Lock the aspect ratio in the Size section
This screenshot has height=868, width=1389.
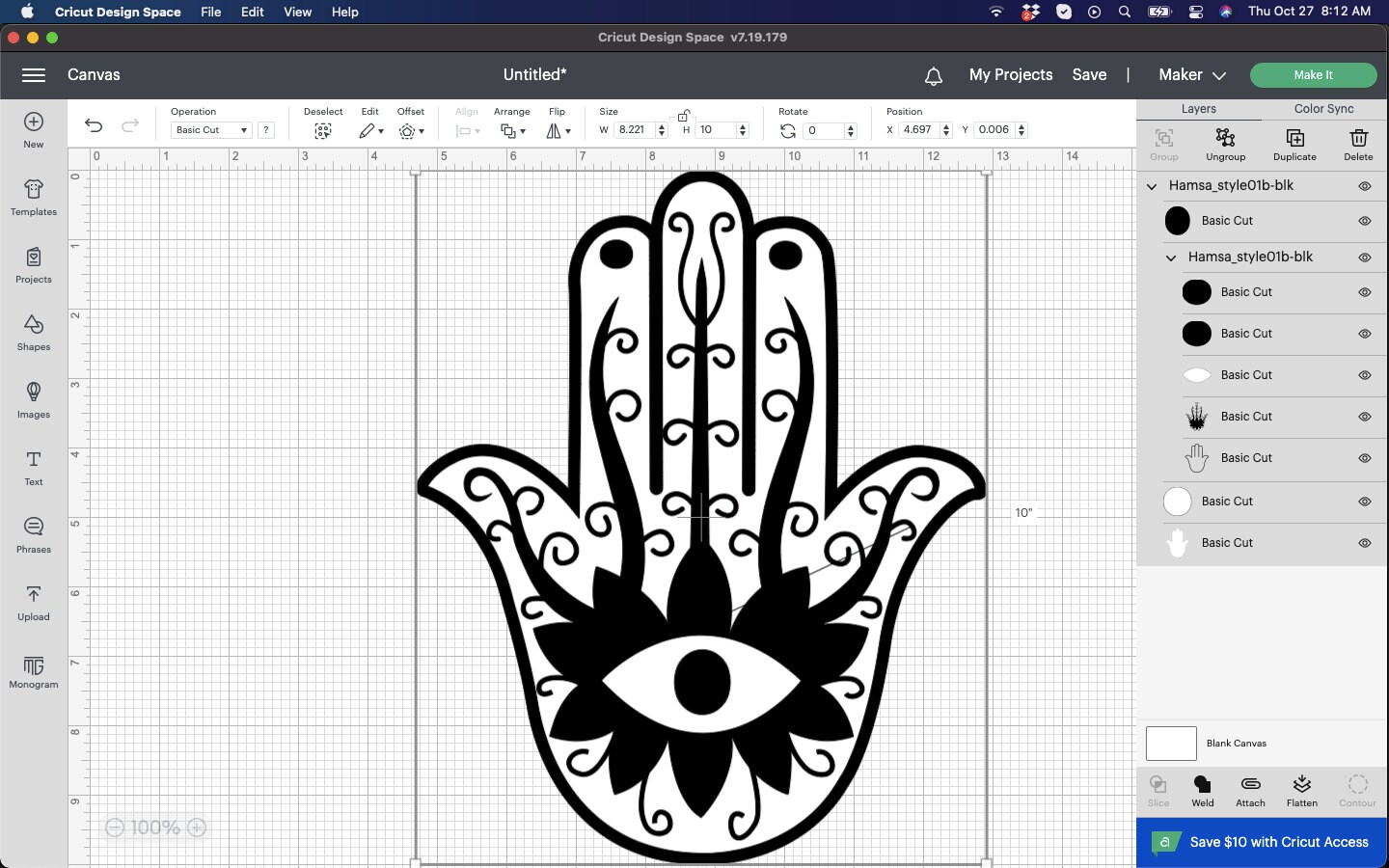click(685, 114)
